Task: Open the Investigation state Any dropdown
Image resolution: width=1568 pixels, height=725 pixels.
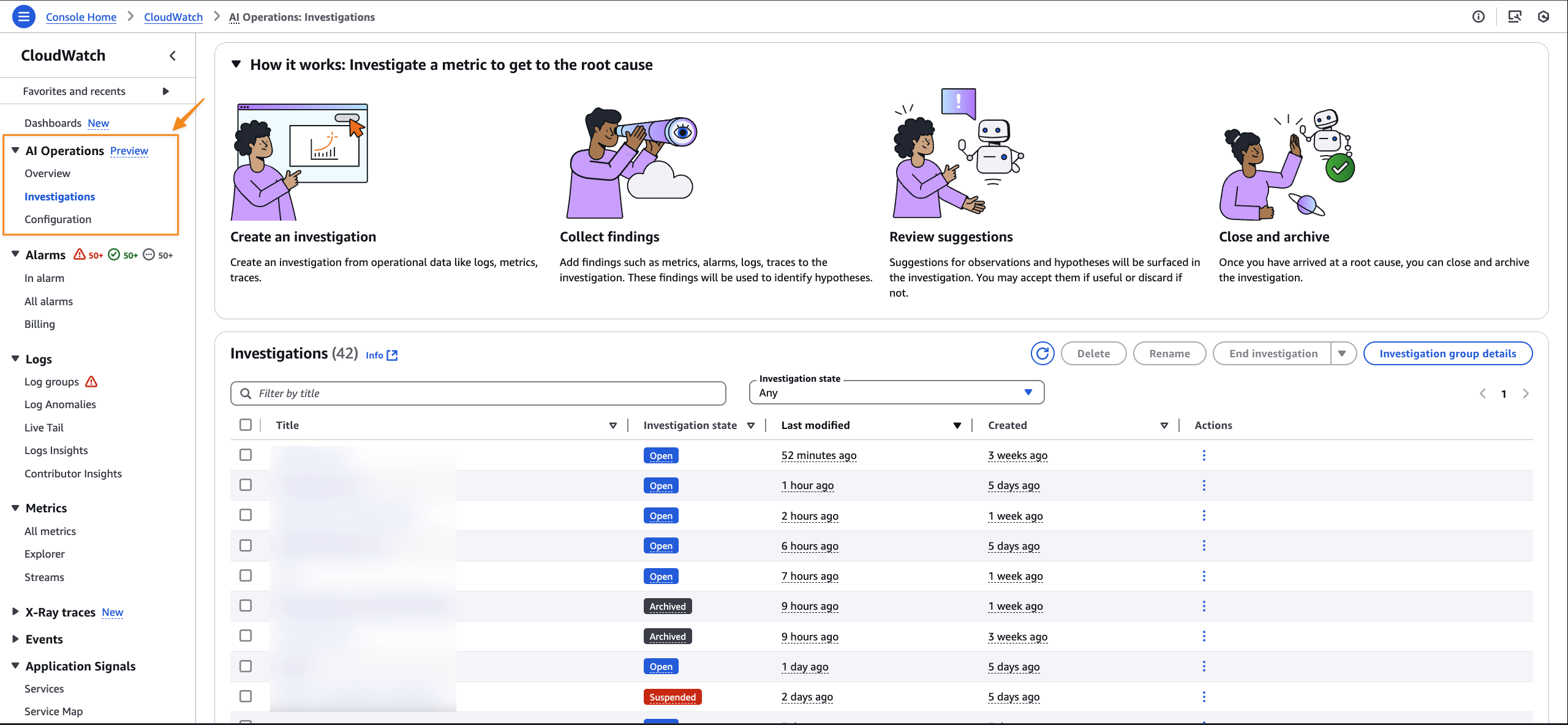Action: click(896, 393)
